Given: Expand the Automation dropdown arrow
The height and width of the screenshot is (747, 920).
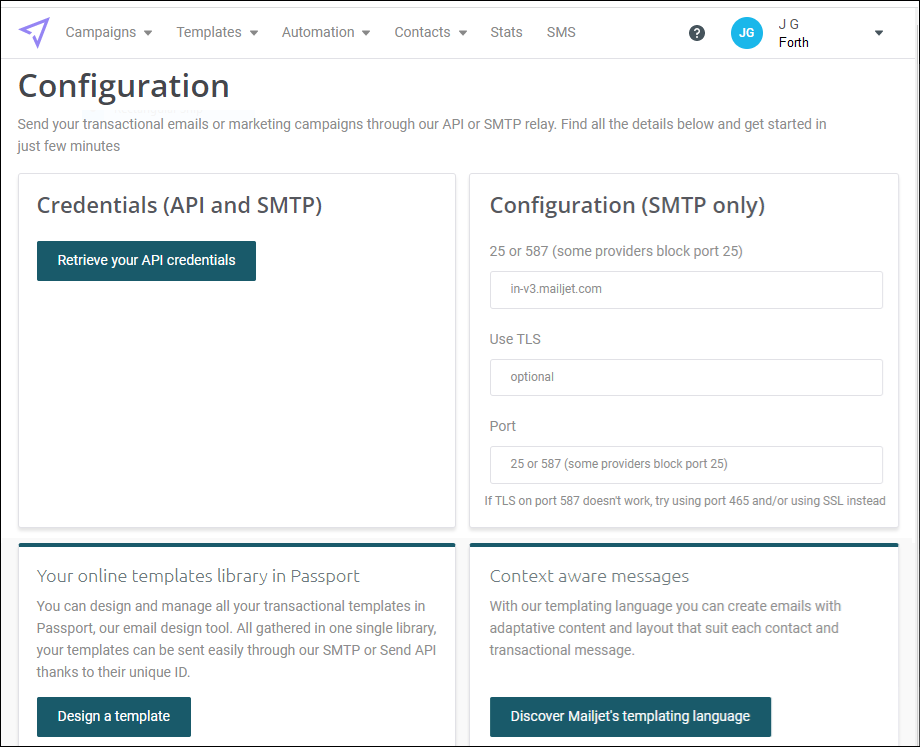Looking at the screenshot, I should point(366,33).
